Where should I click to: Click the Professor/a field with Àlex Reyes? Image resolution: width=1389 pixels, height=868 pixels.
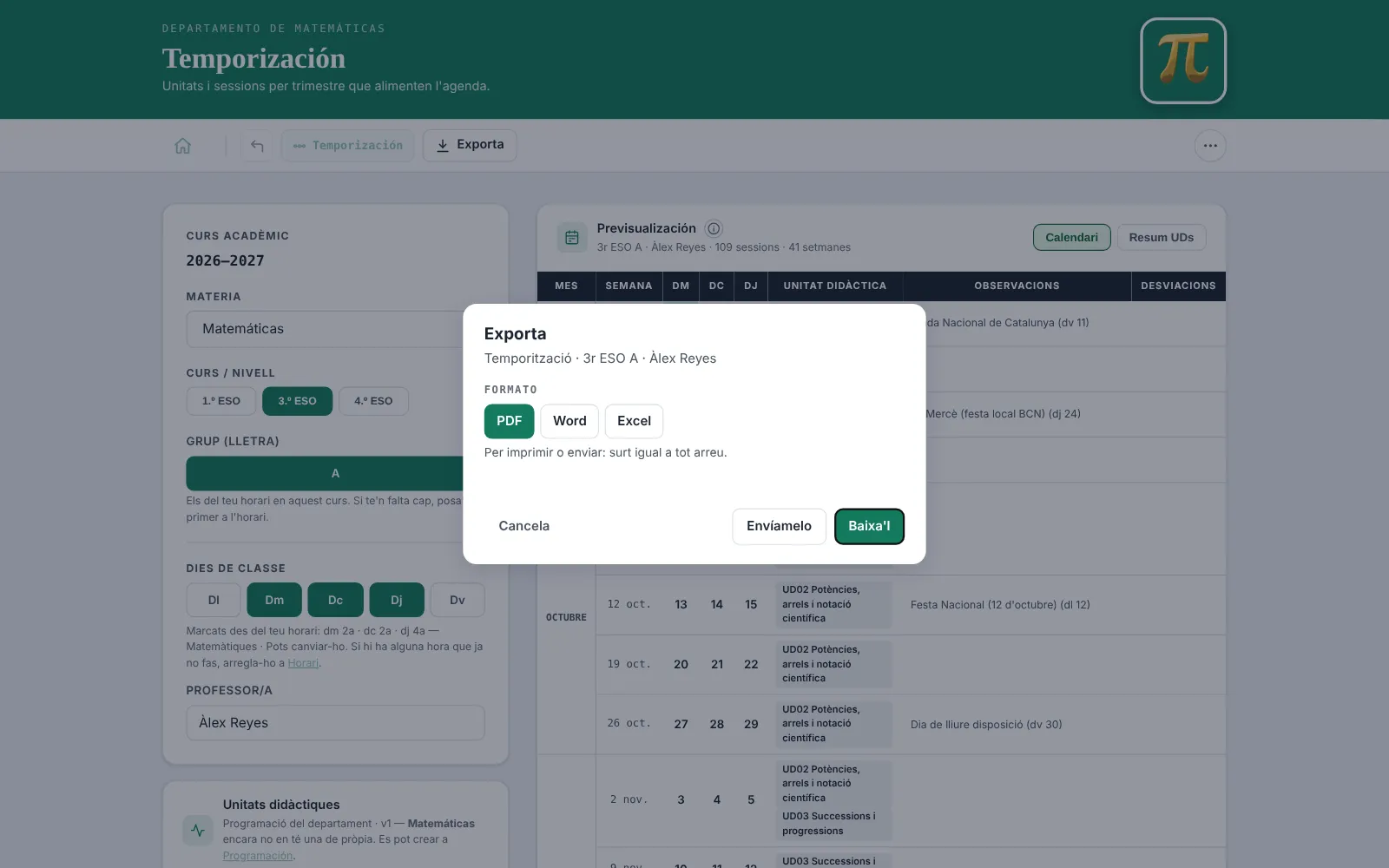tap(335, 723)
